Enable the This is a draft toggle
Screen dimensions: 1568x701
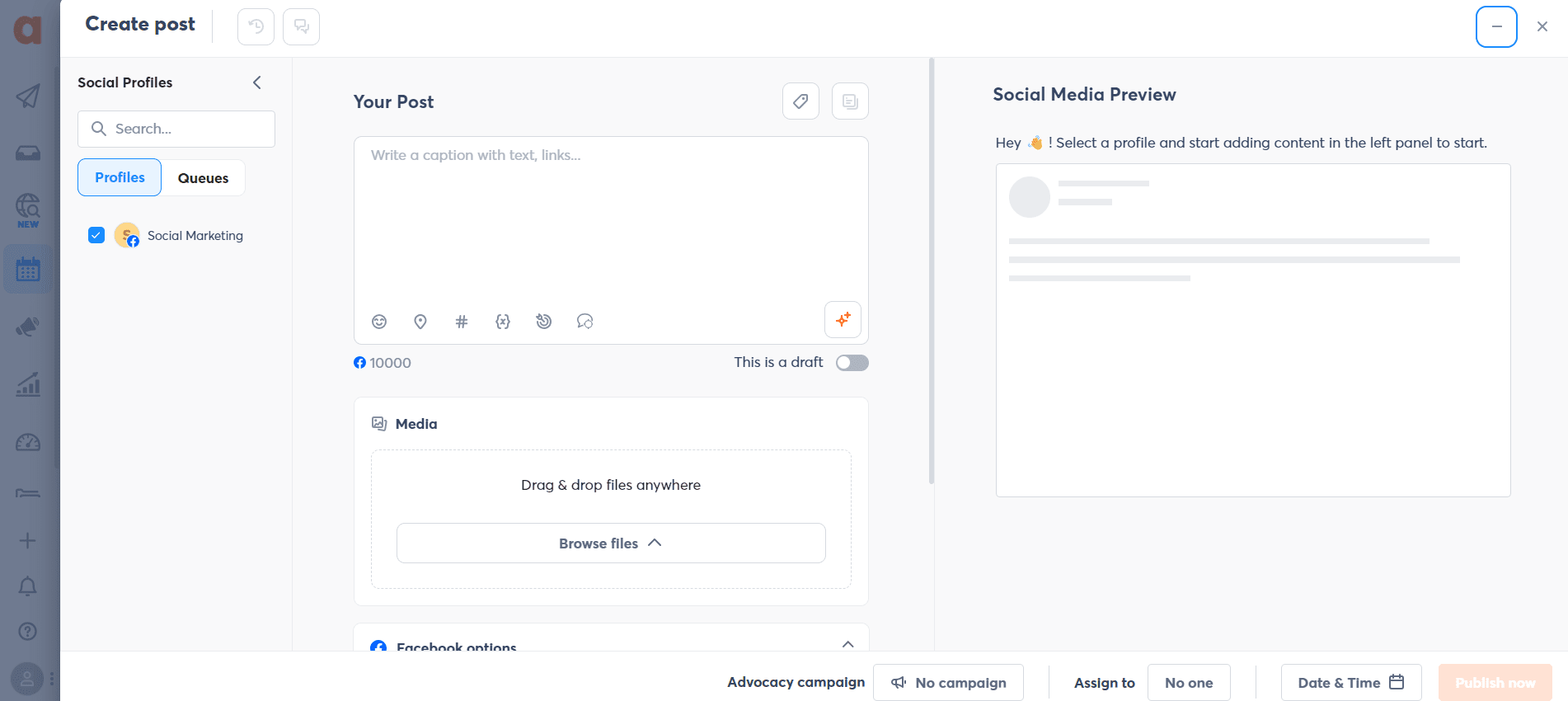(852, 363)
